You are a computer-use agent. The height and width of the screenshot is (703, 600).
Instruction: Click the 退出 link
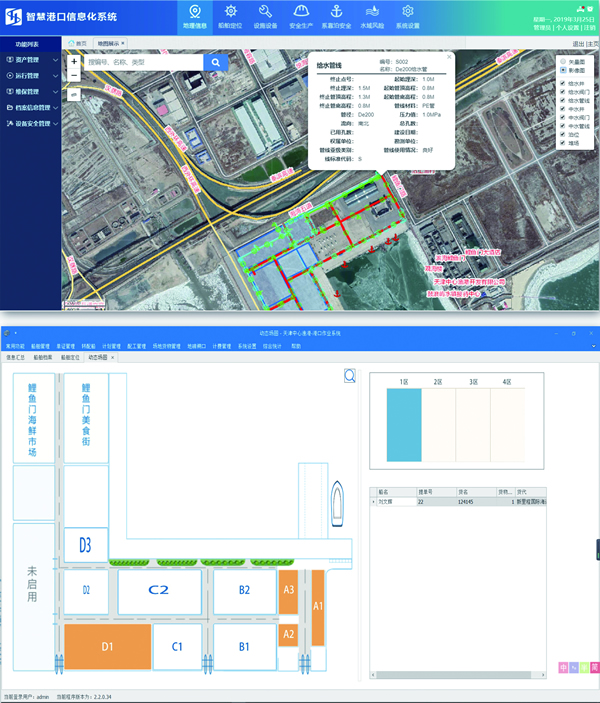pos(578,43)
